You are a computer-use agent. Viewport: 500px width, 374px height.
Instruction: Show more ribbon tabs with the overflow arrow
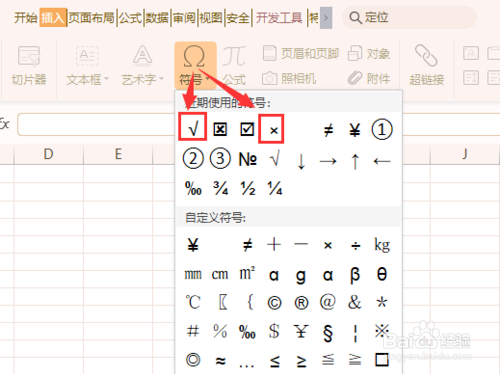[x=326, y=17]
